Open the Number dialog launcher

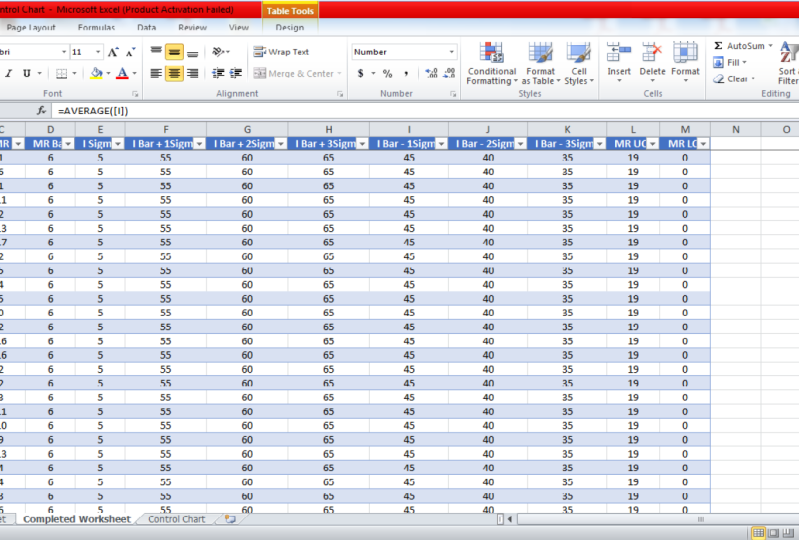(x=452, y=94)
